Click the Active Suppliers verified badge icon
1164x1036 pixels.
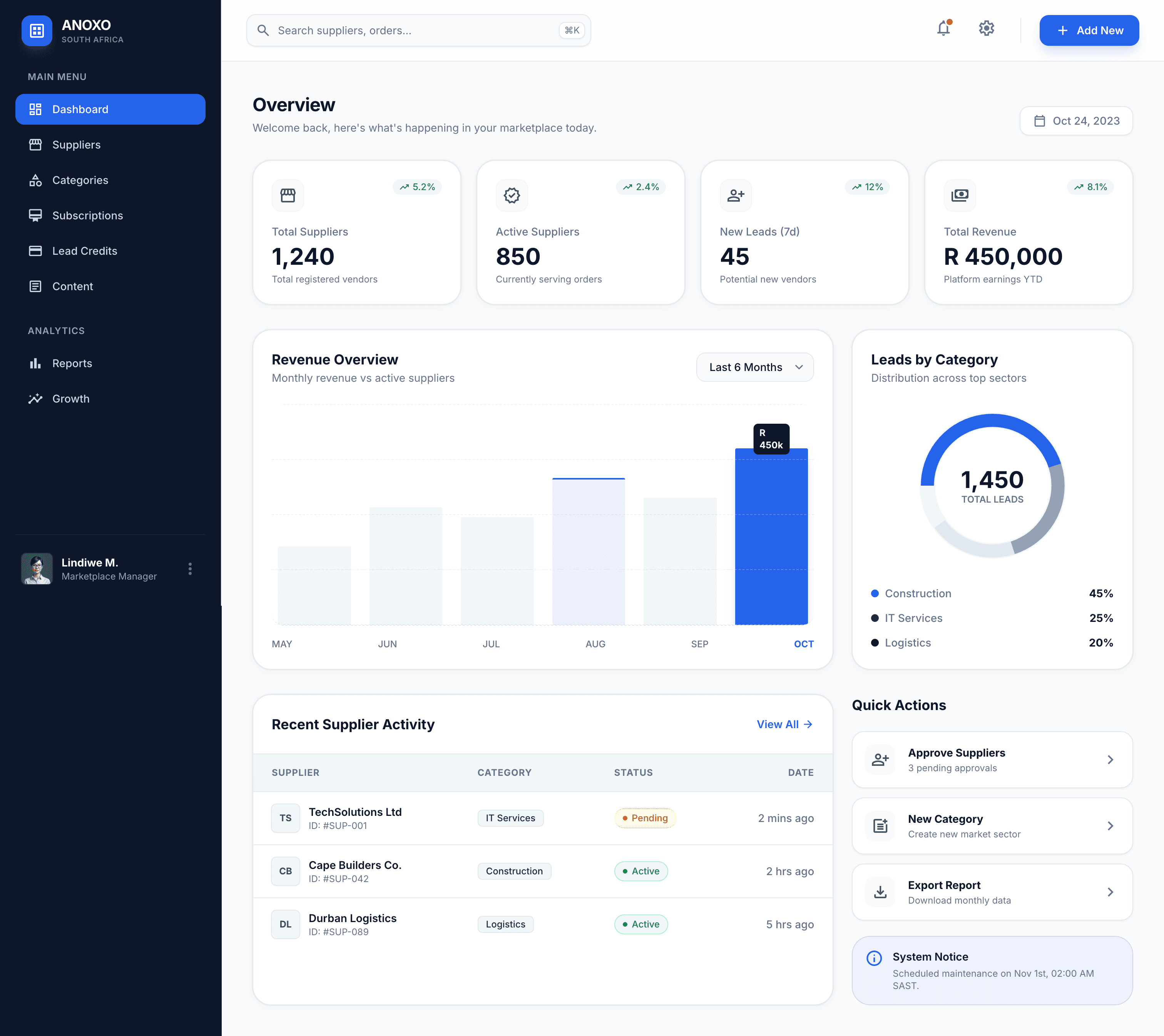pos(512,195)
